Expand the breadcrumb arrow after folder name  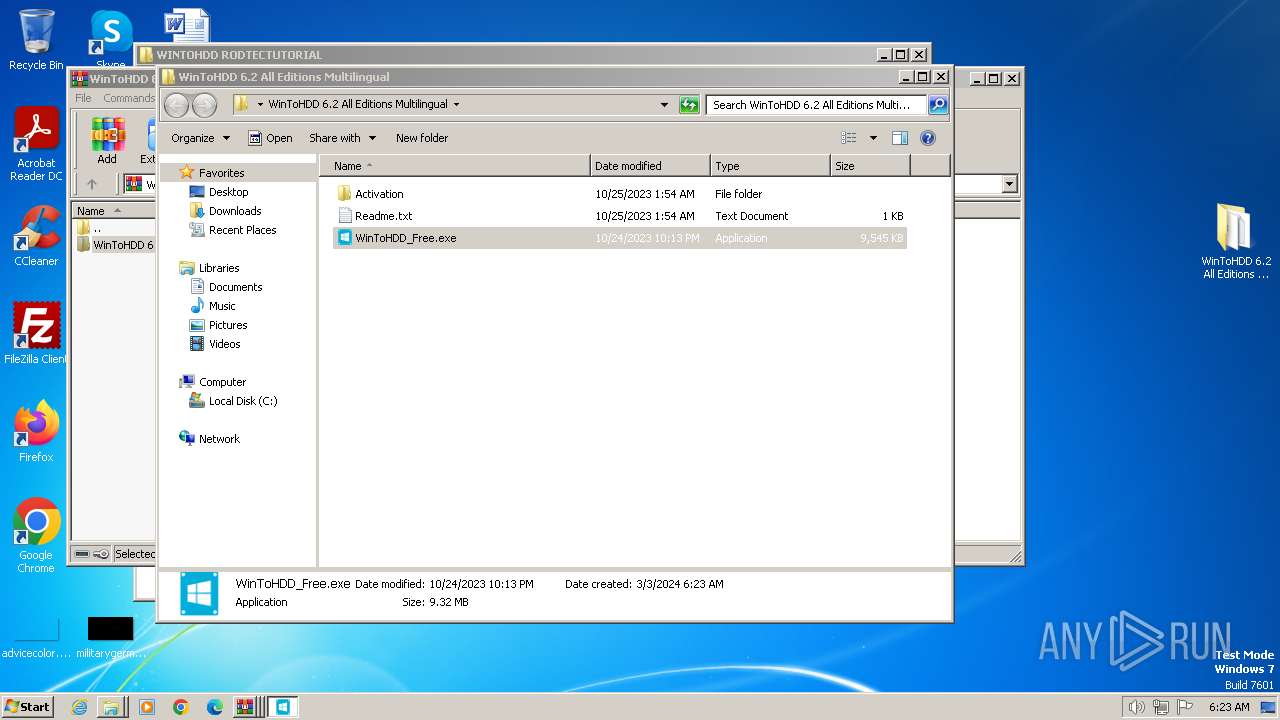456,104
